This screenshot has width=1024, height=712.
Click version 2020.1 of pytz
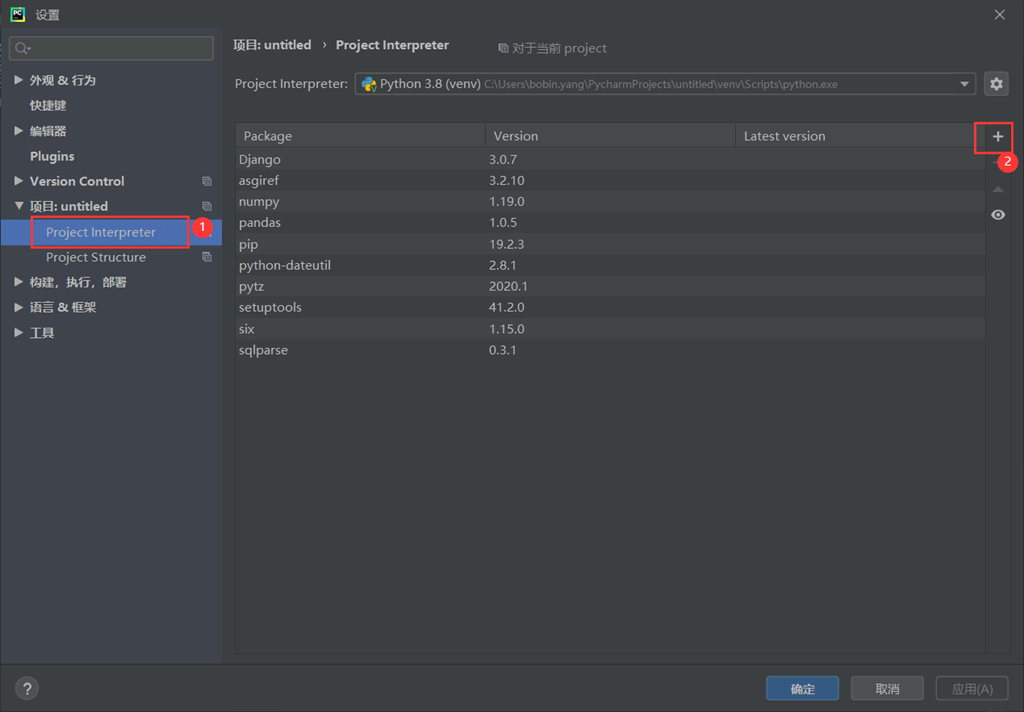click(x=508, y=286)
